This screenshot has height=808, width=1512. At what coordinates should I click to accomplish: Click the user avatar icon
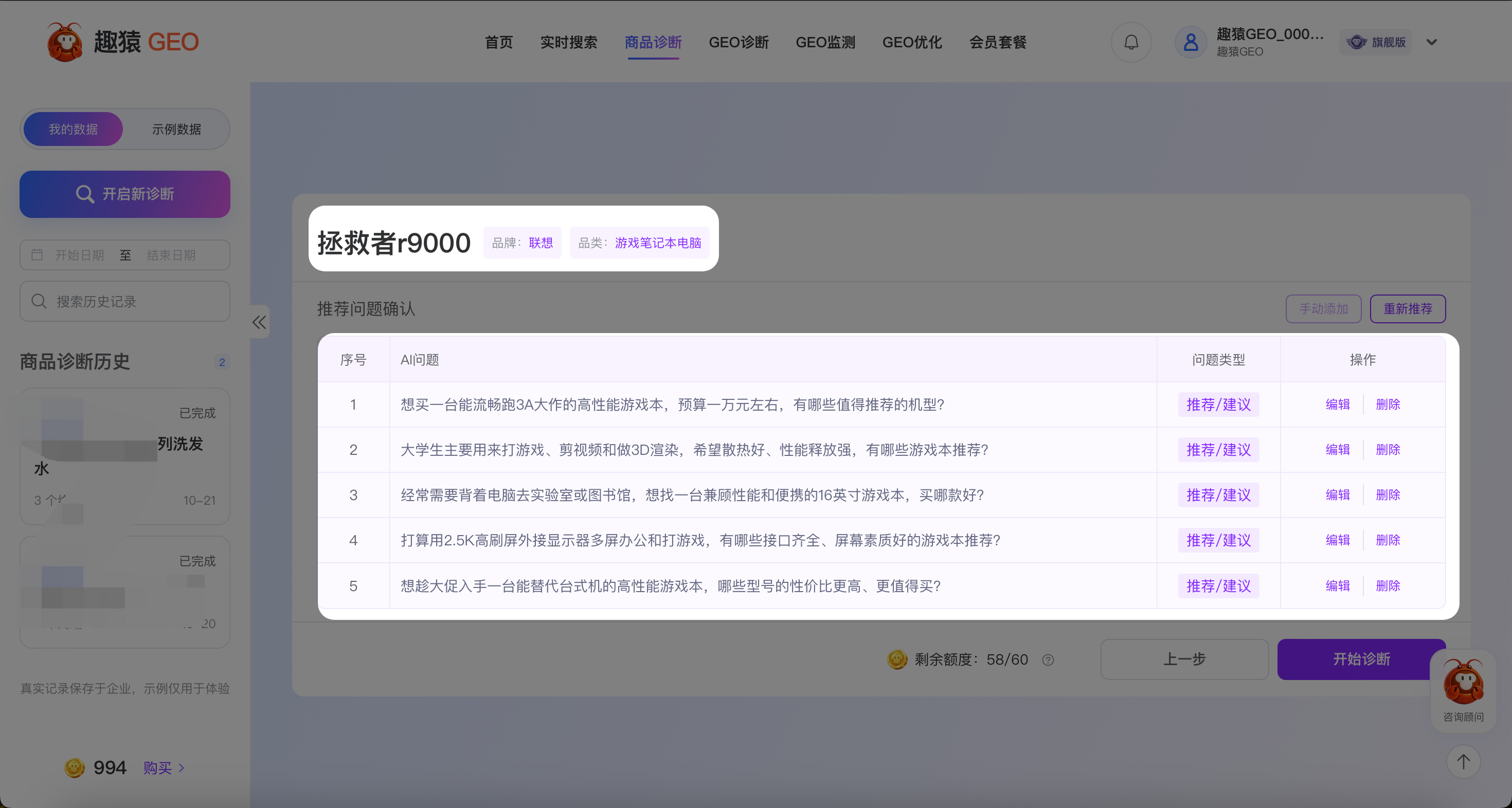coord(1191,42)
